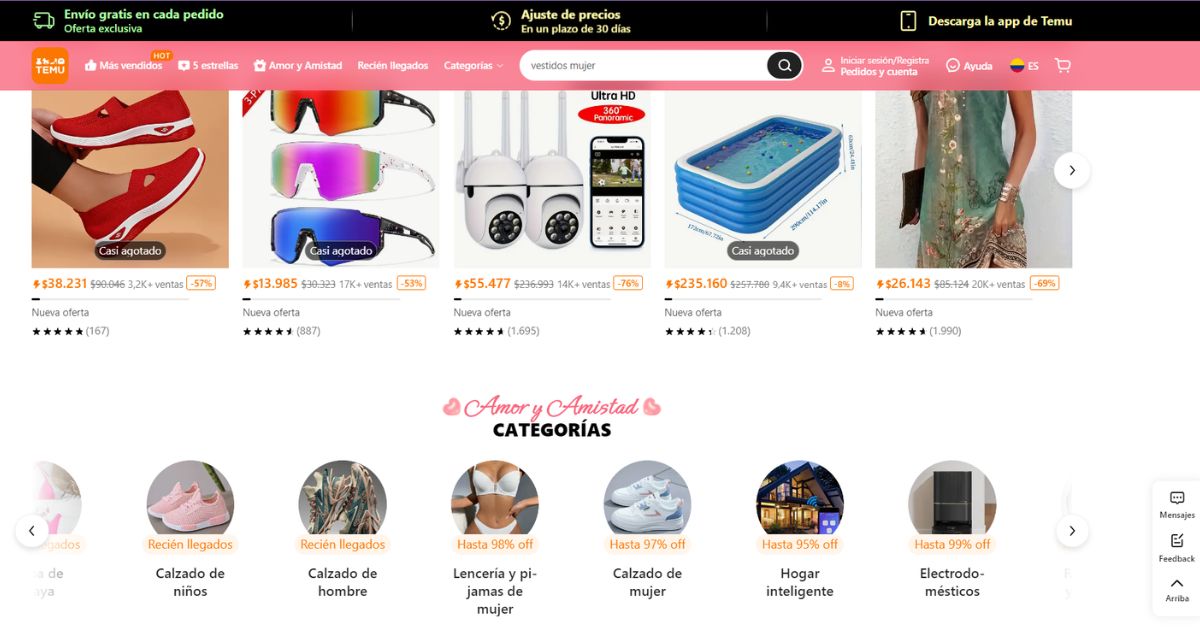Click the Arriba back-to-top arrow

point(1177,589)
